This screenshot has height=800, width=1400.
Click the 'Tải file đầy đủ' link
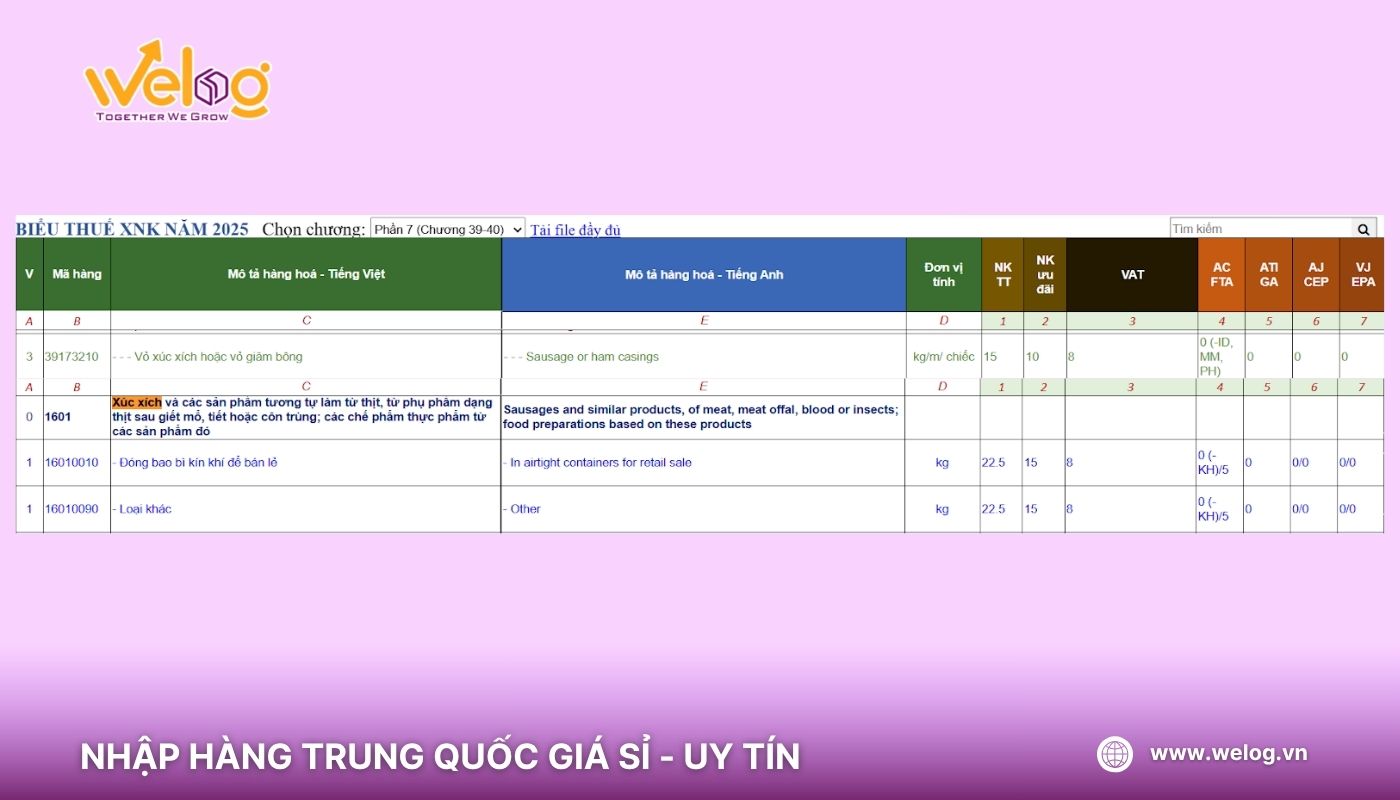(x=577, y=229)
